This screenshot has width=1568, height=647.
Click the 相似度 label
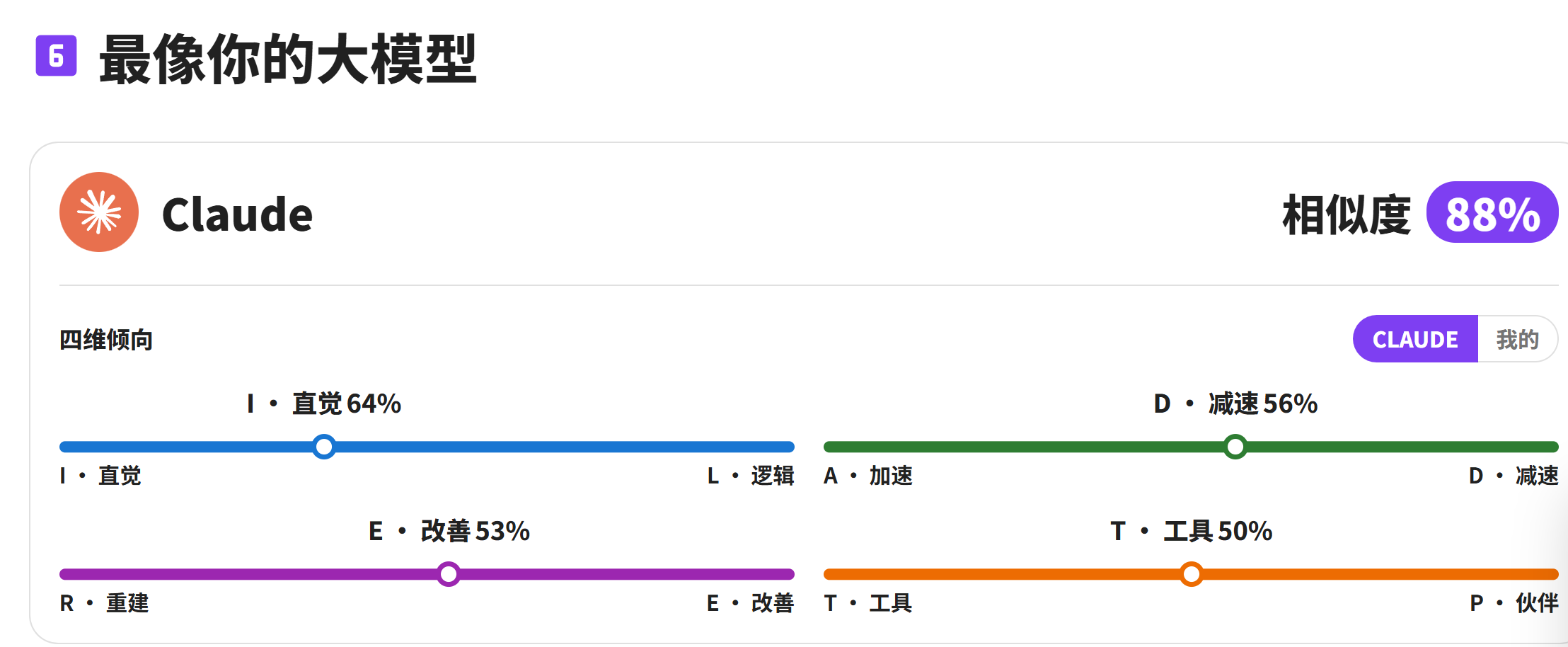tap(1347, 214)
